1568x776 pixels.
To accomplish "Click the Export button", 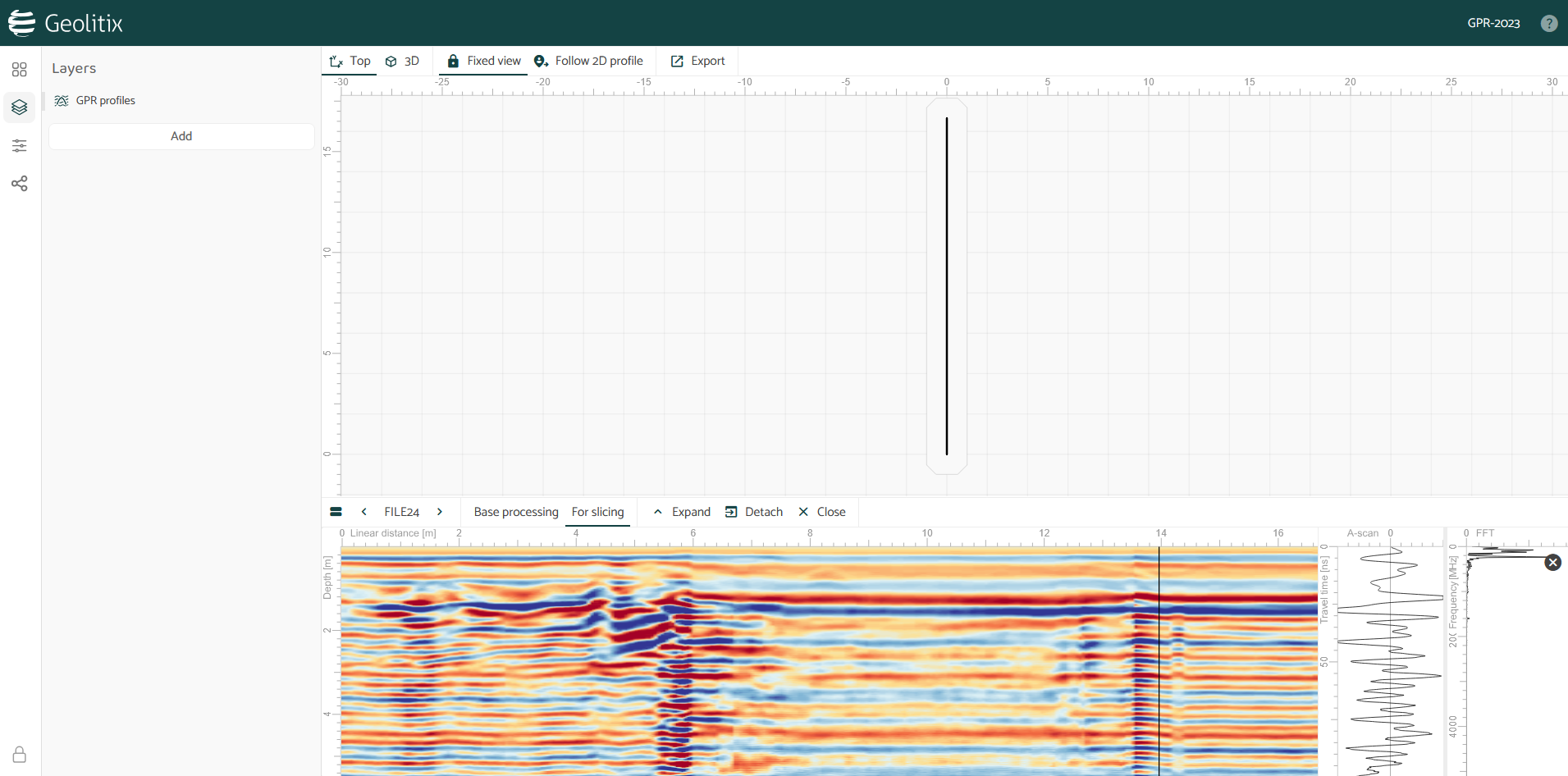I will [698, 61].
